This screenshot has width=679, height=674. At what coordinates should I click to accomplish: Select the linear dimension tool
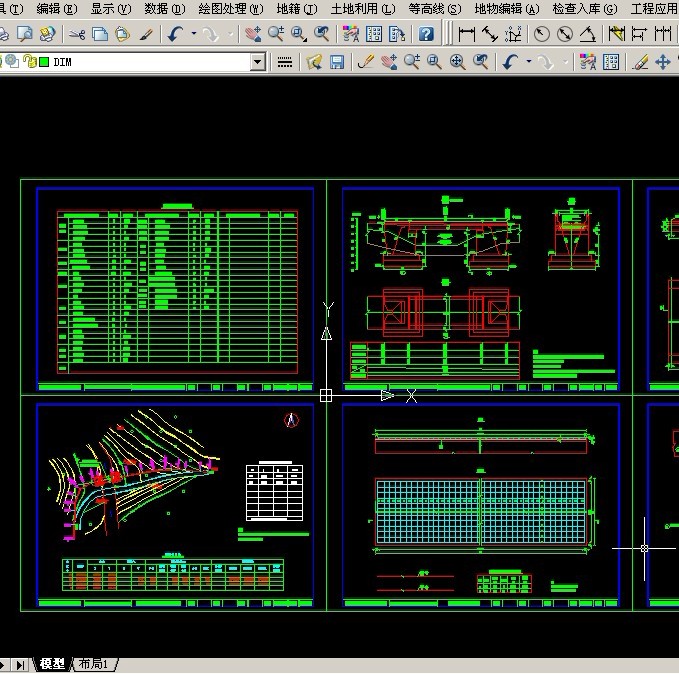[x=466, y=34]
